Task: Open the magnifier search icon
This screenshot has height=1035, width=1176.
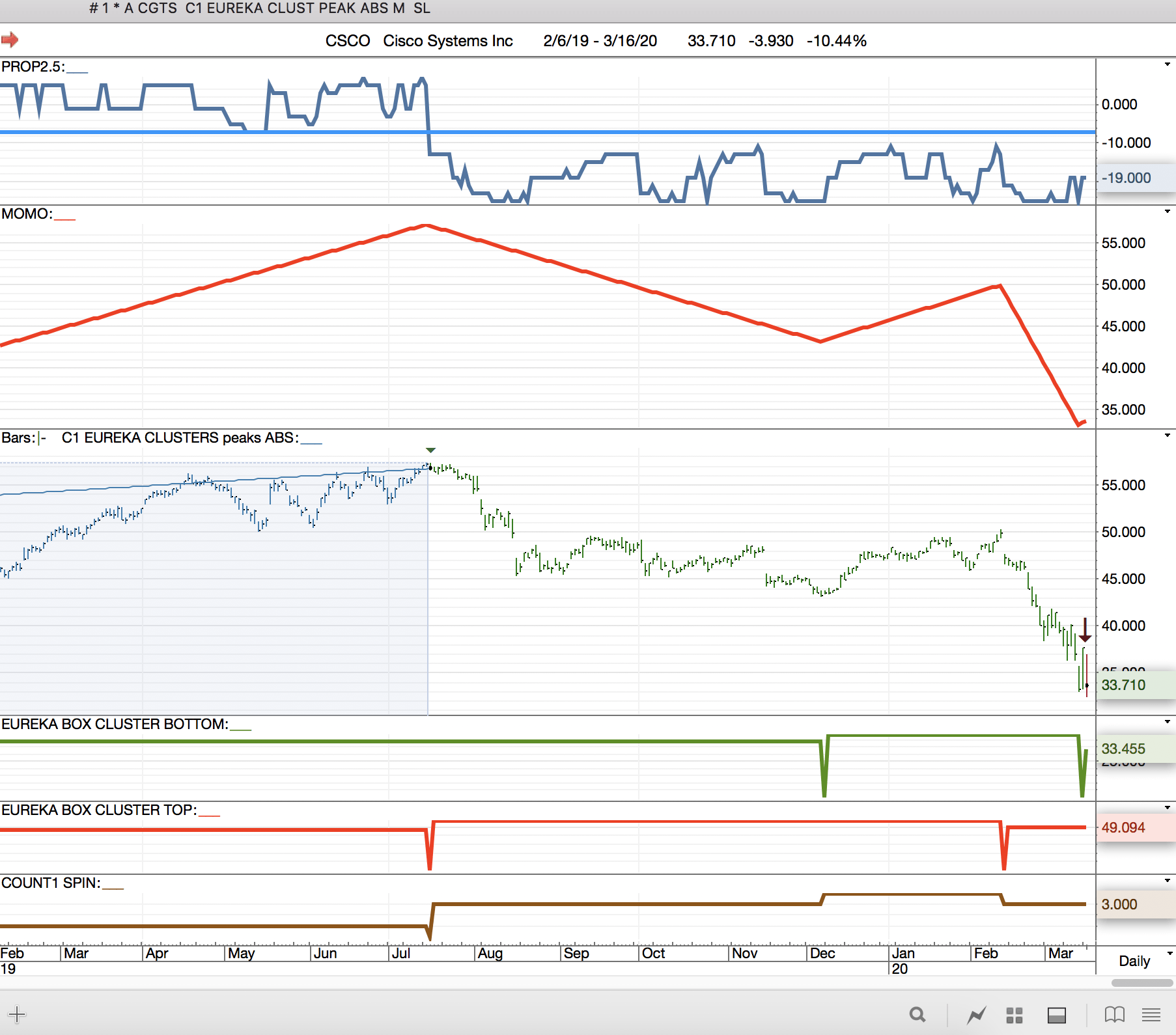Action: [x=917, y=1014]
